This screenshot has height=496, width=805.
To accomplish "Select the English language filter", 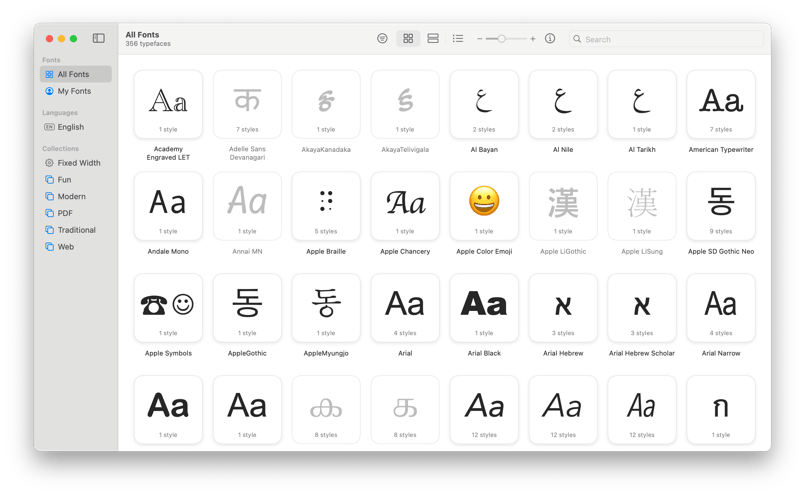I will pyautogui.click(x=76, y=127).
